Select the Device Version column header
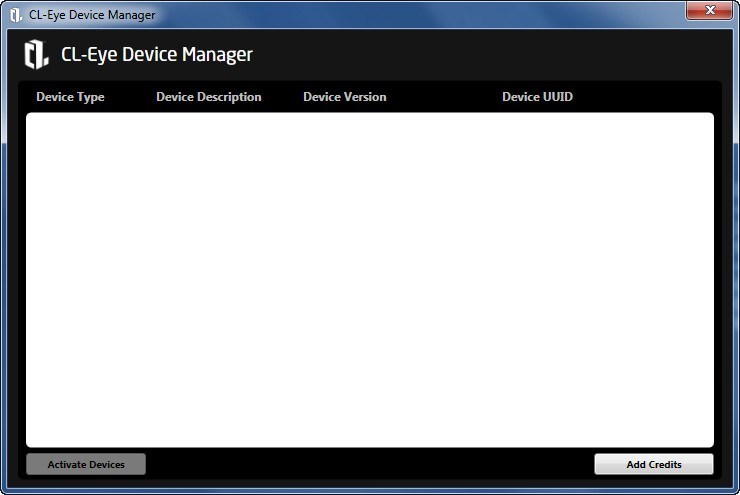 click(344, 97)
